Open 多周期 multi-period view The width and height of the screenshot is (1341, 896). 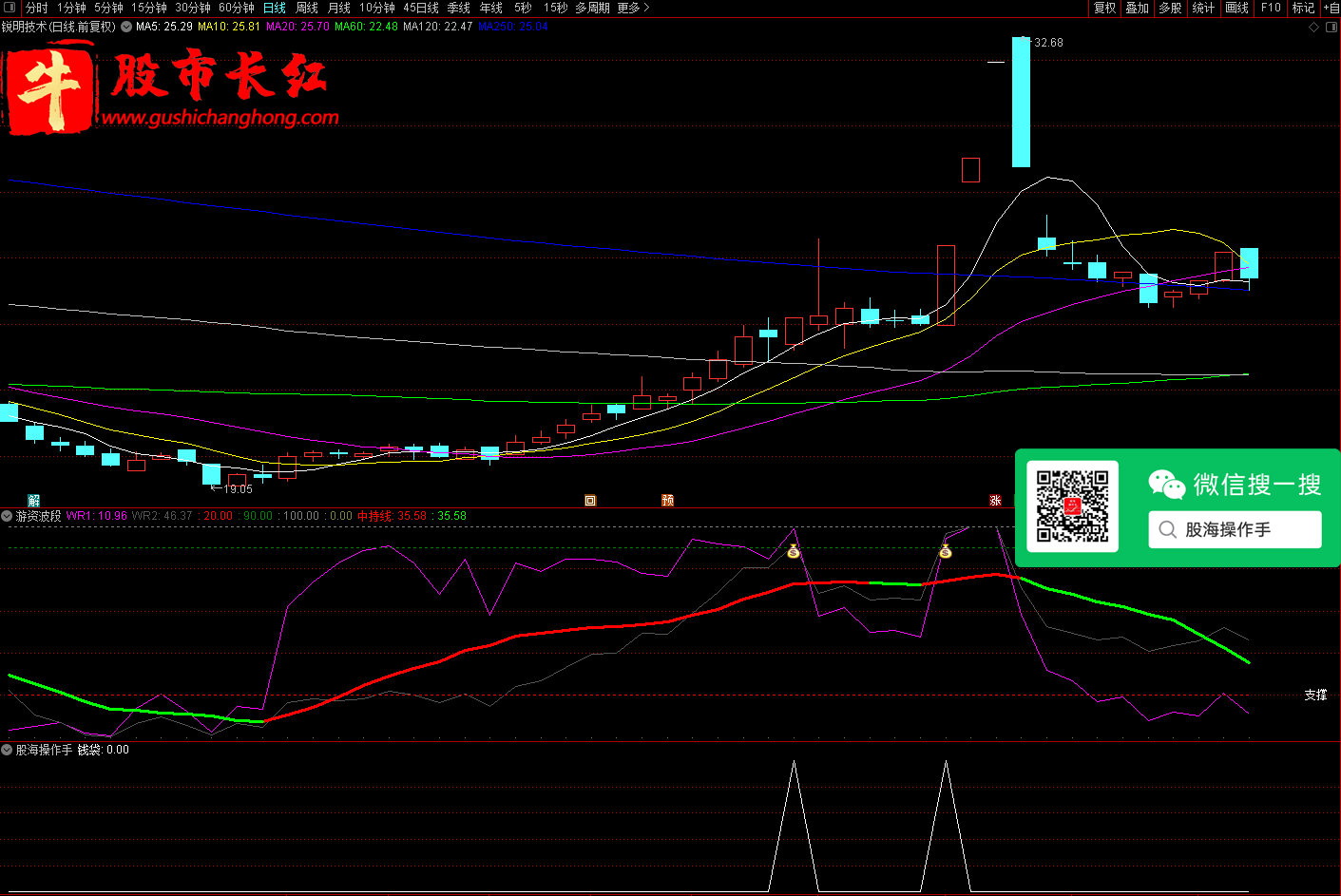pos(592,8)
